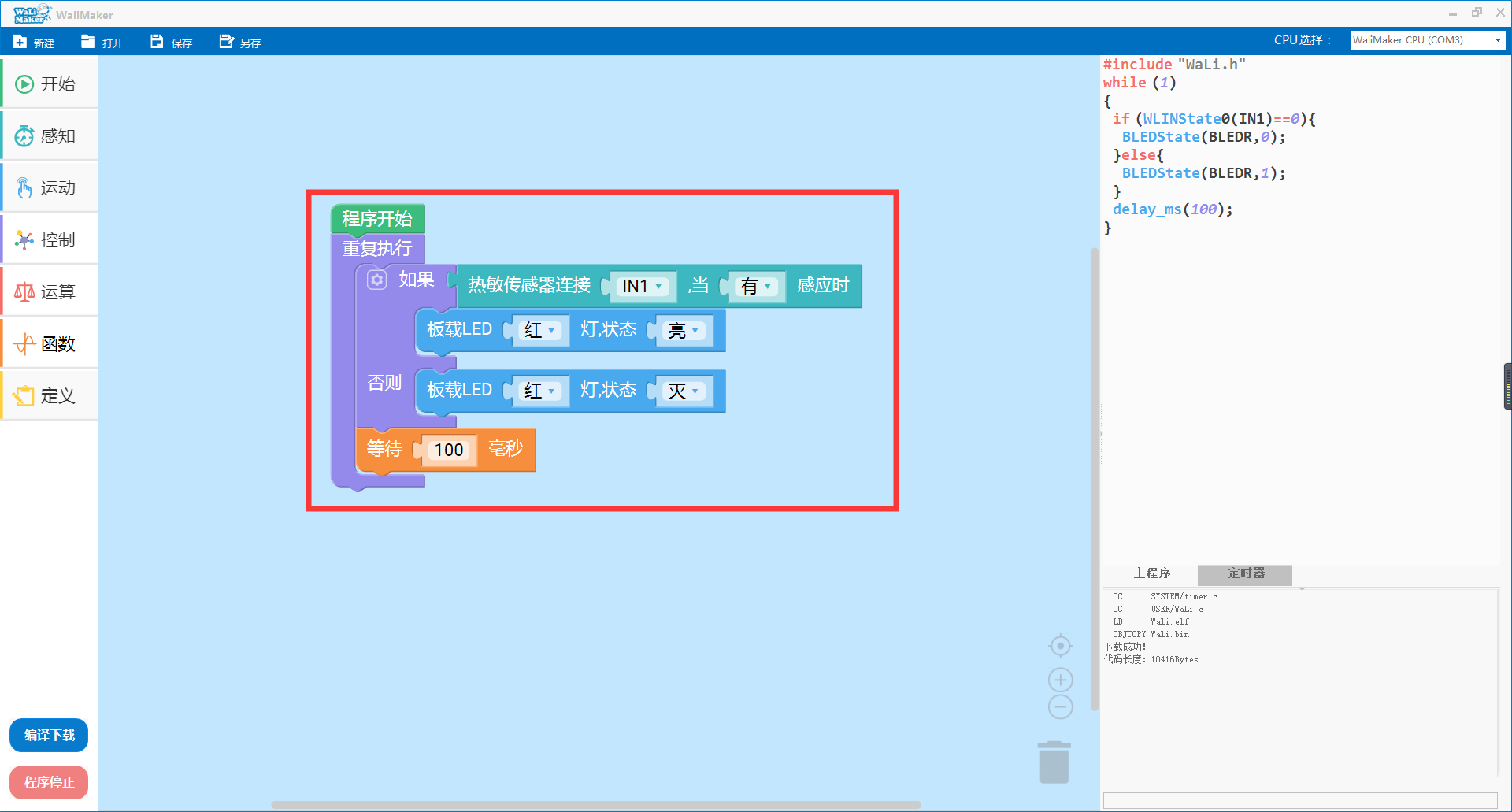Click the Open (打开) folder icon
Image resolution: width=1512 pixels, height=812 pixels.
[x=88, y=42]
